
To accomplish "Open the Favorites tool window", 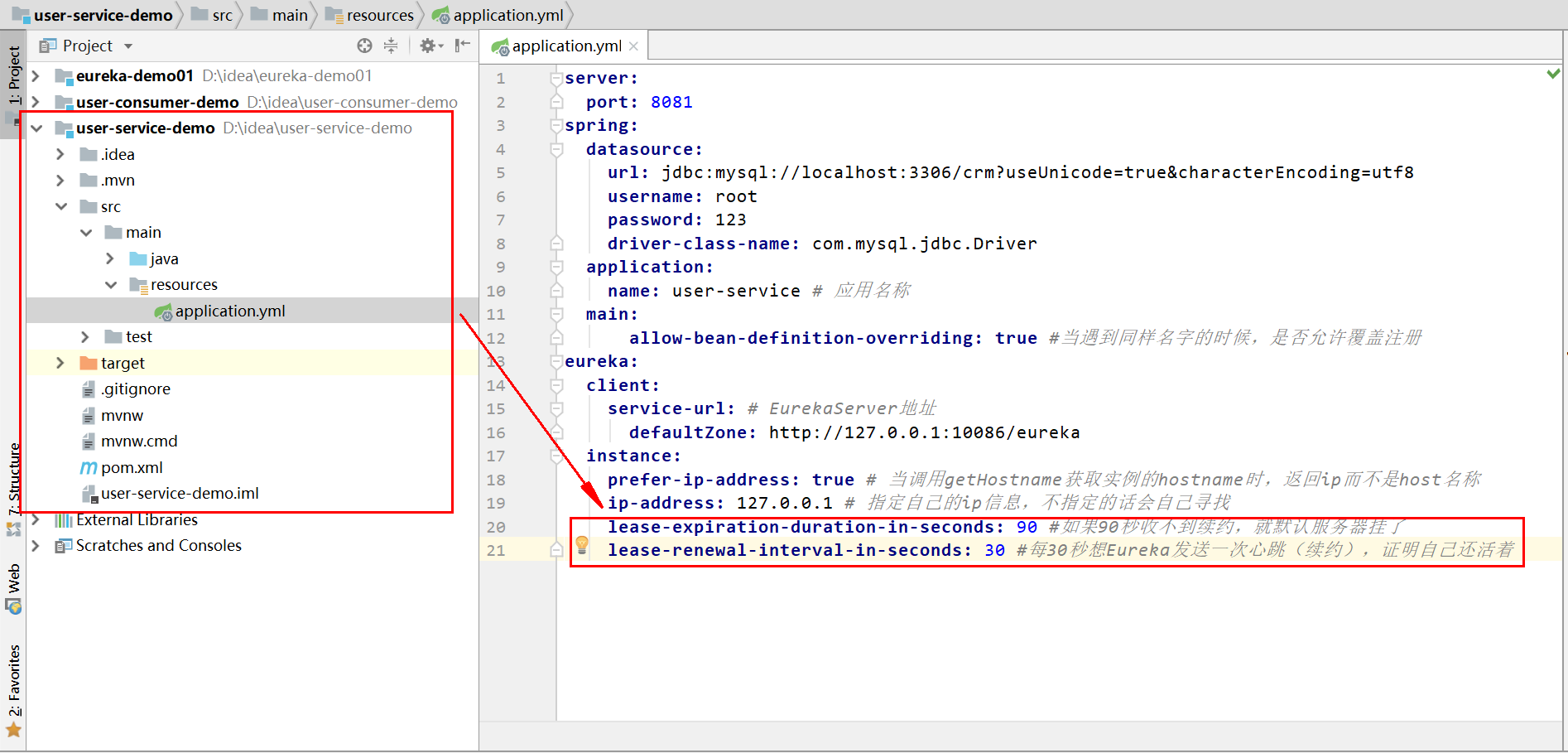I will (13, 691).
